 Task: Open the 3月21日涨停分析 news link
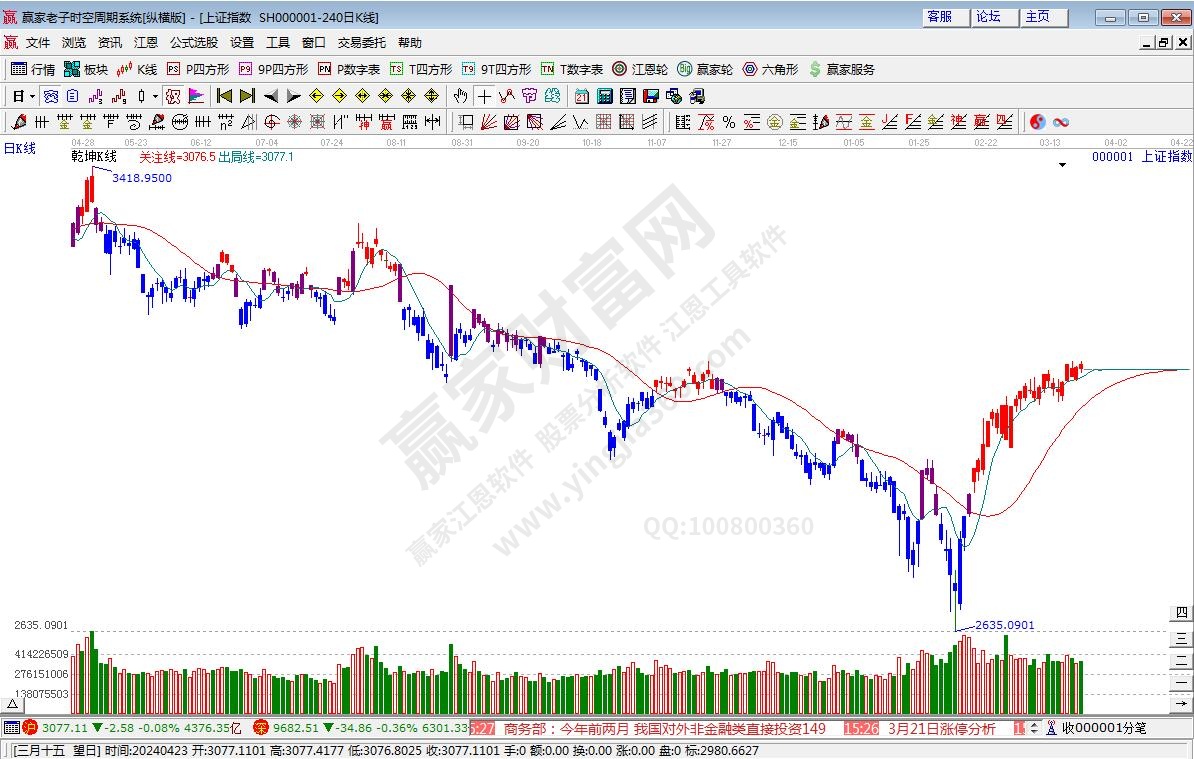coord(940,728)
